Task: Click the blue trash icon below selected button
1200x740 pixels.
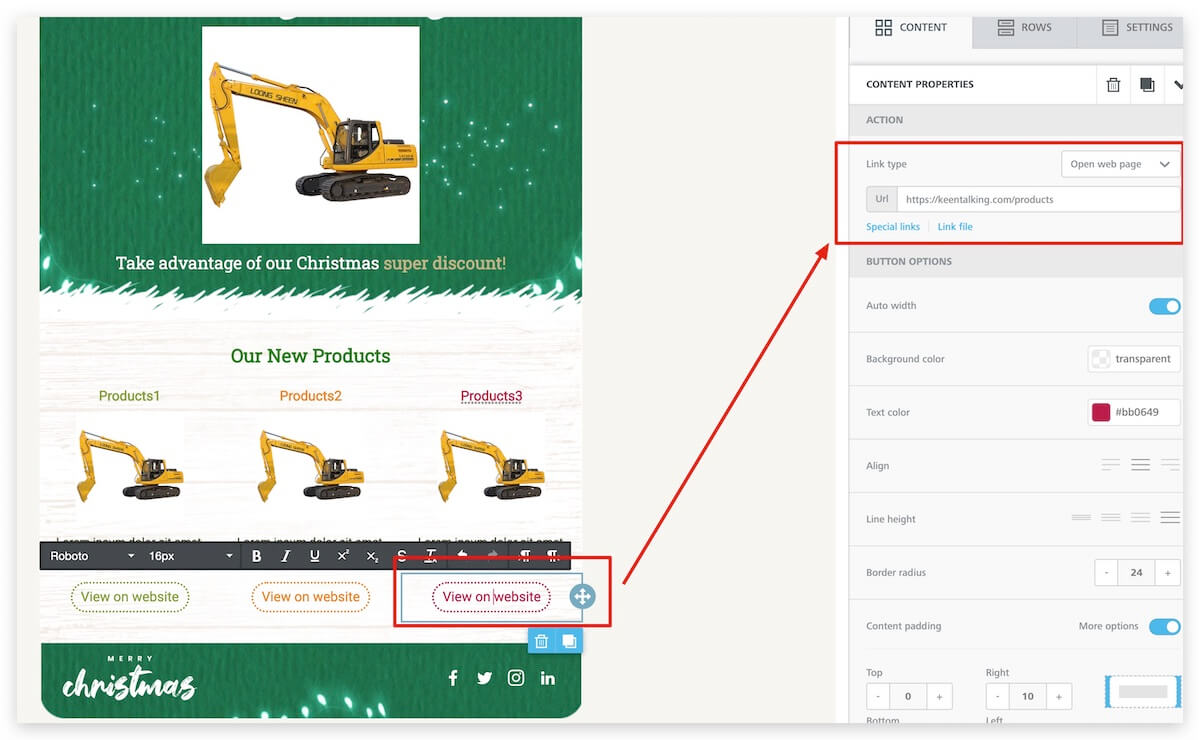Action: coord(541,641)
